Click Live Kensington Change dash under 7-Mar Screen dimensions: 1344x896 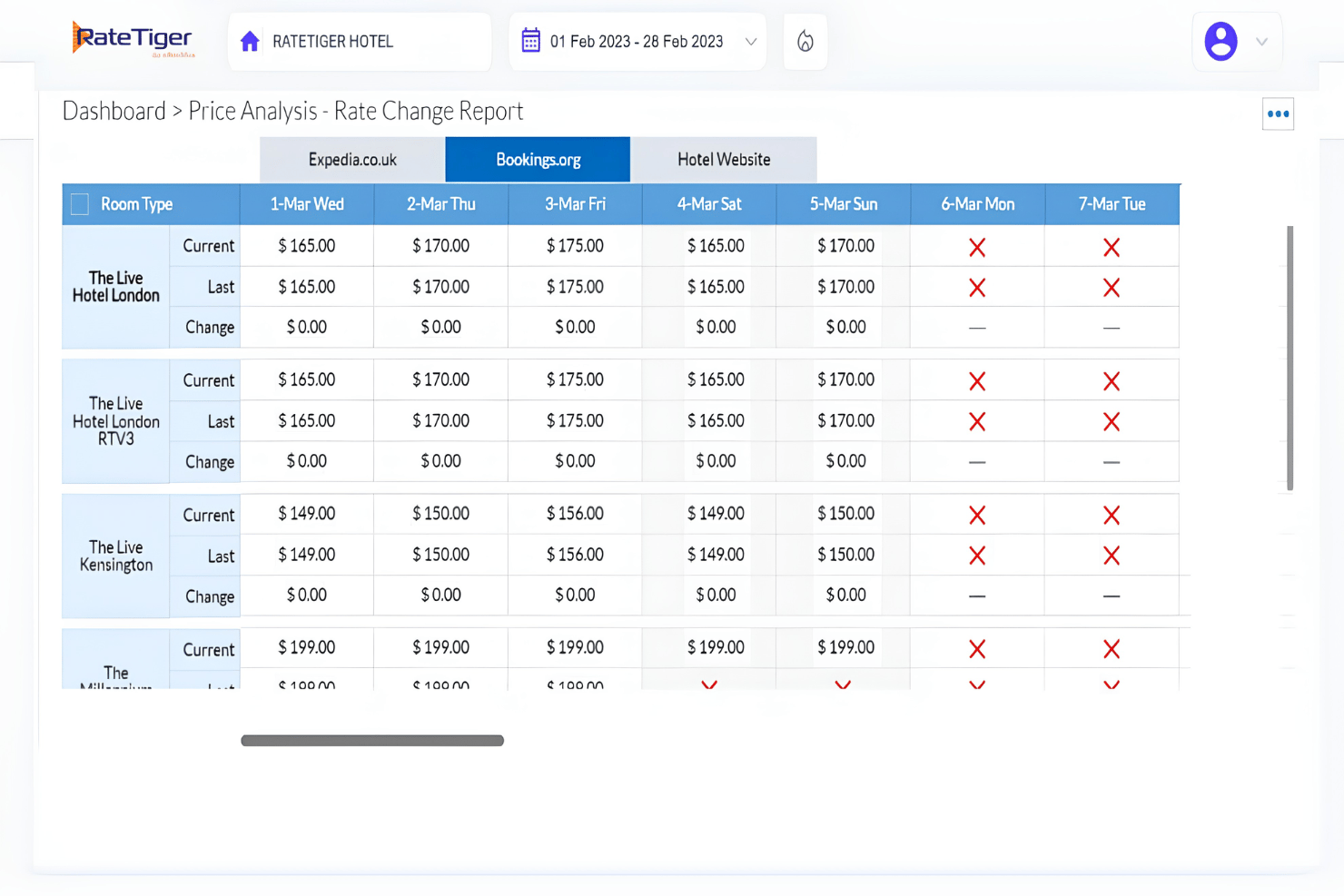click(1112, 596)
